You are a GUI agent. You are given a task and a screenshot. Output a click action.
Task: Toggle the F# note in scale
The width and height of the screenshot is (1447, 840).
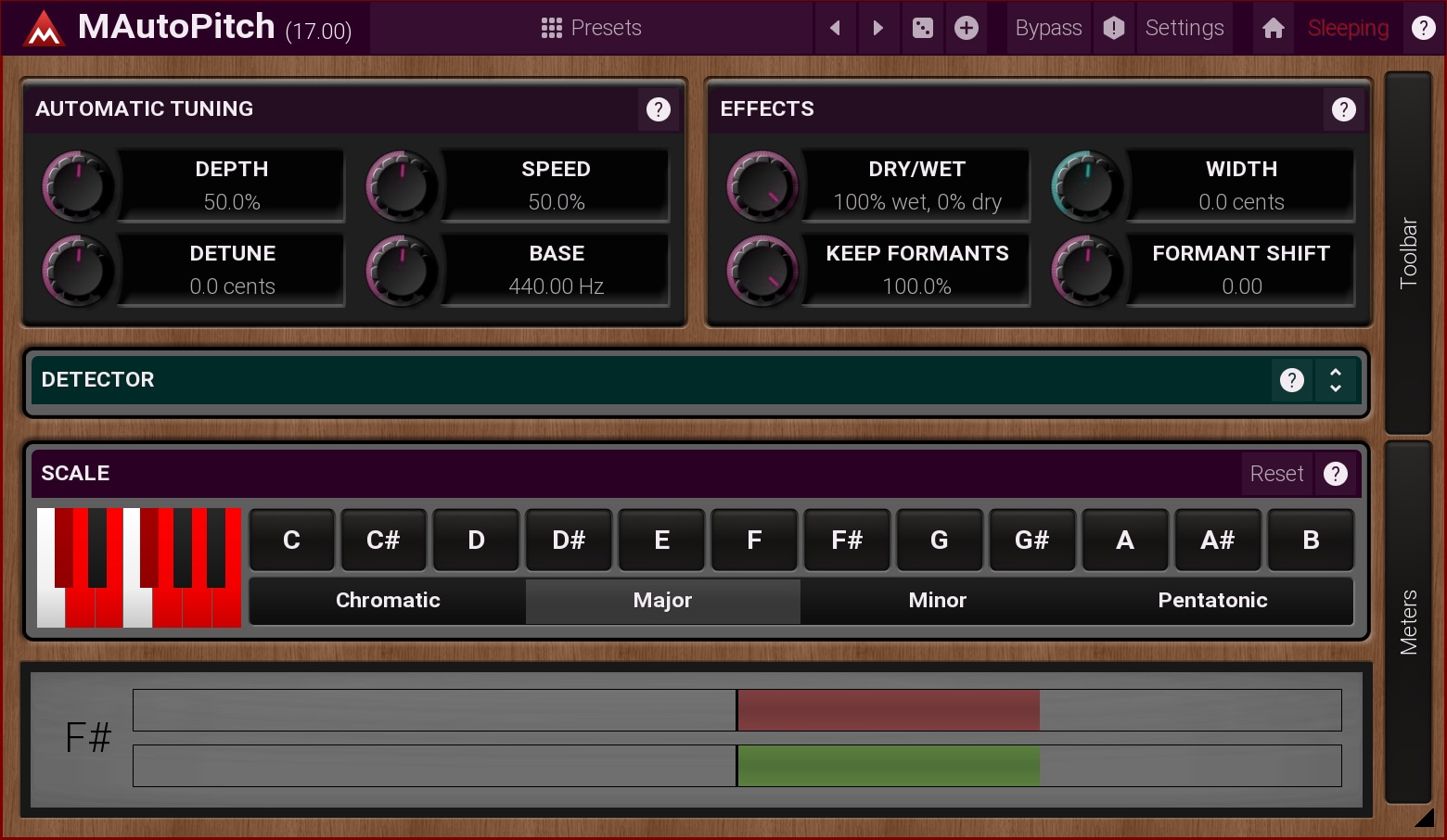pos(846,540)
